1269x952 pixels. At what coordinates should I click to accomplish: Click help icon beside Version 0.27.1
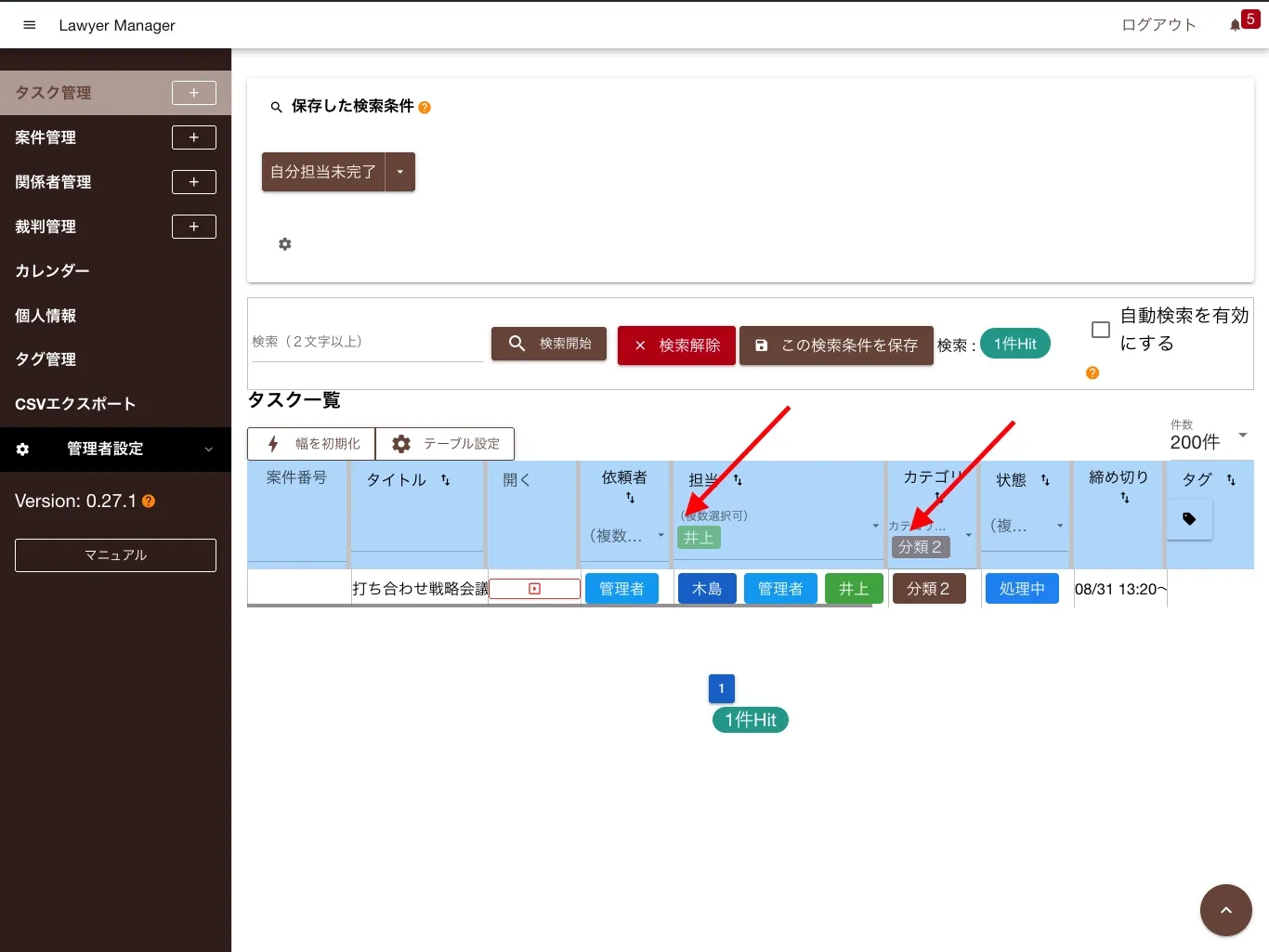tap(149, 502)
